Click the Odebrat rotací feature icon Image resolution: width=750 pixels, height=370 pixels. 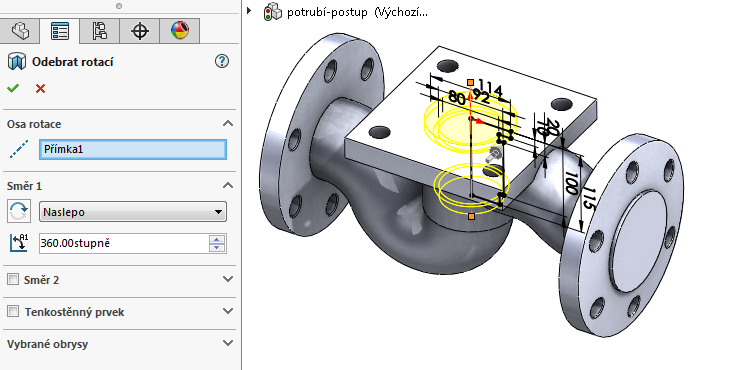(17, 62)
